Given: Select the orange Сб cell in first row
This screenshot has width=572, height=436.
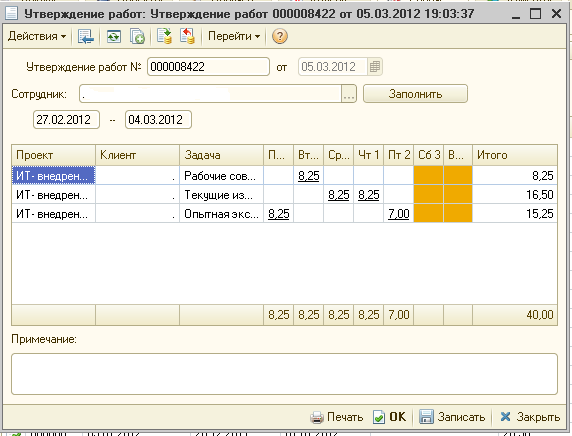Looking at the screenshot, I should coord(428,175).
